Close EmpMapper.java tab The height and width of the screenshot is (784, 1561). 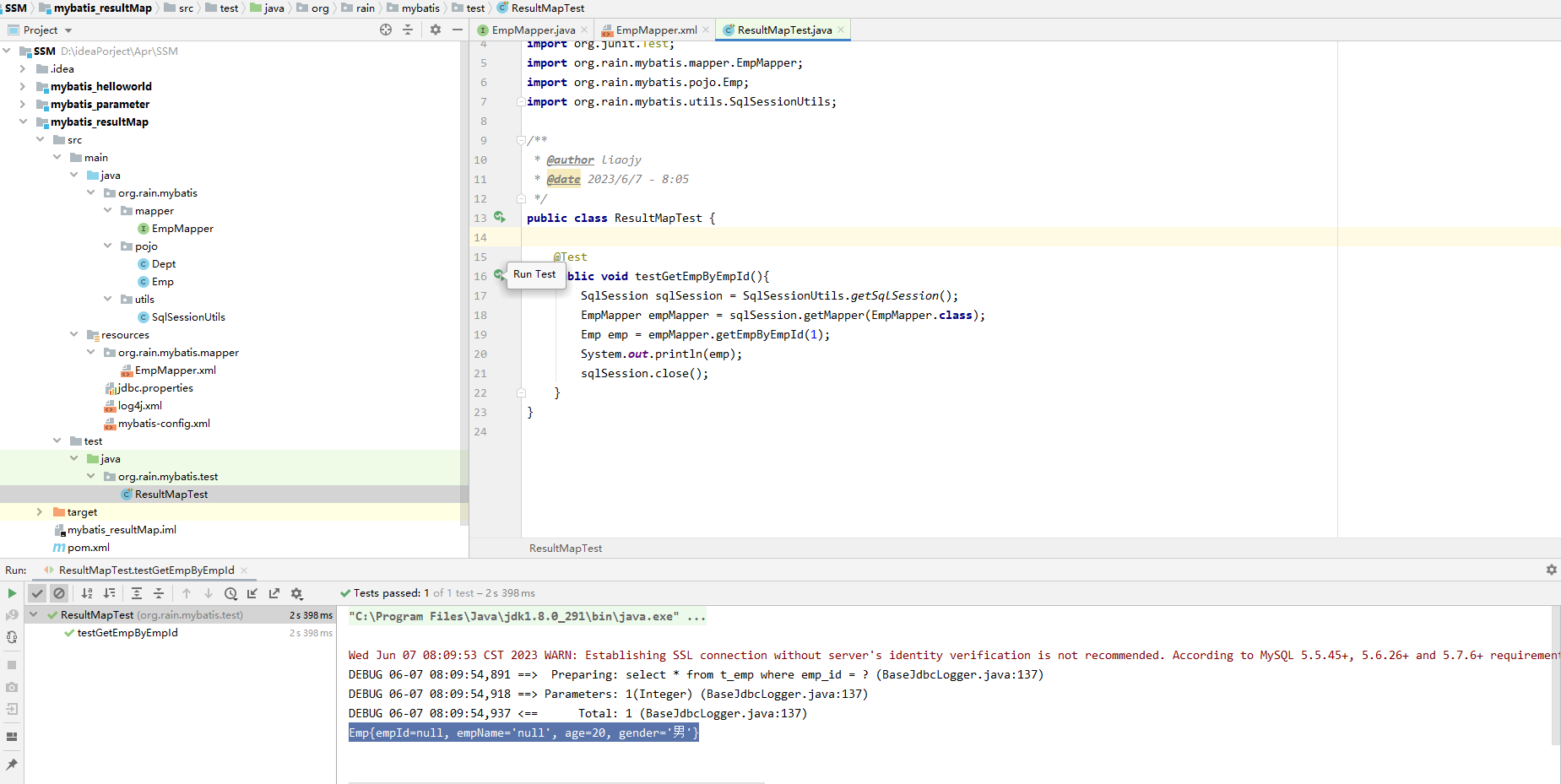pyautogui.click(x=583, y=30)
